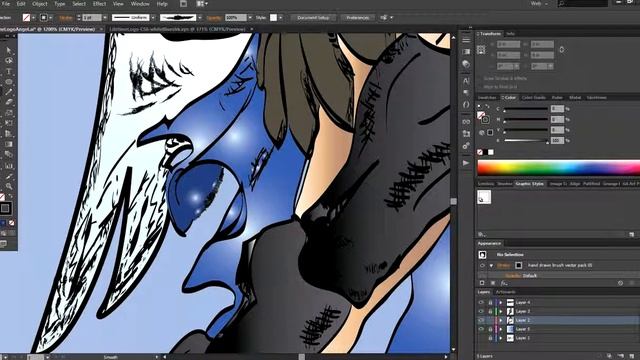This screenshot has width=640, height=360.
Task: Click Clear Appearance icon
Action: (x=620, y=283)
